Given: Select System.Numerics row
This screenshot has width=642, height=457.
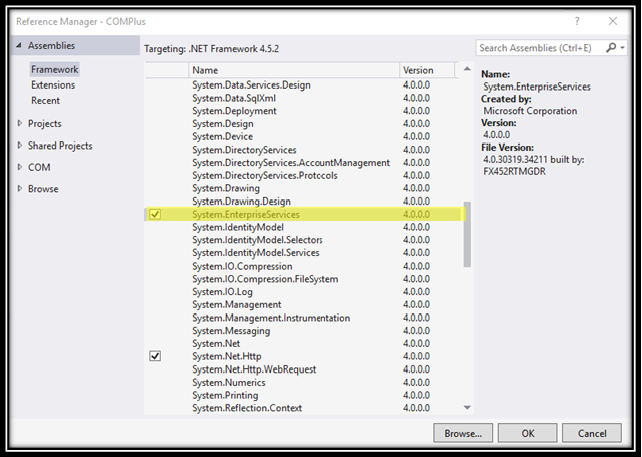Looking at the screenshot, I should (x=305, y=382).
